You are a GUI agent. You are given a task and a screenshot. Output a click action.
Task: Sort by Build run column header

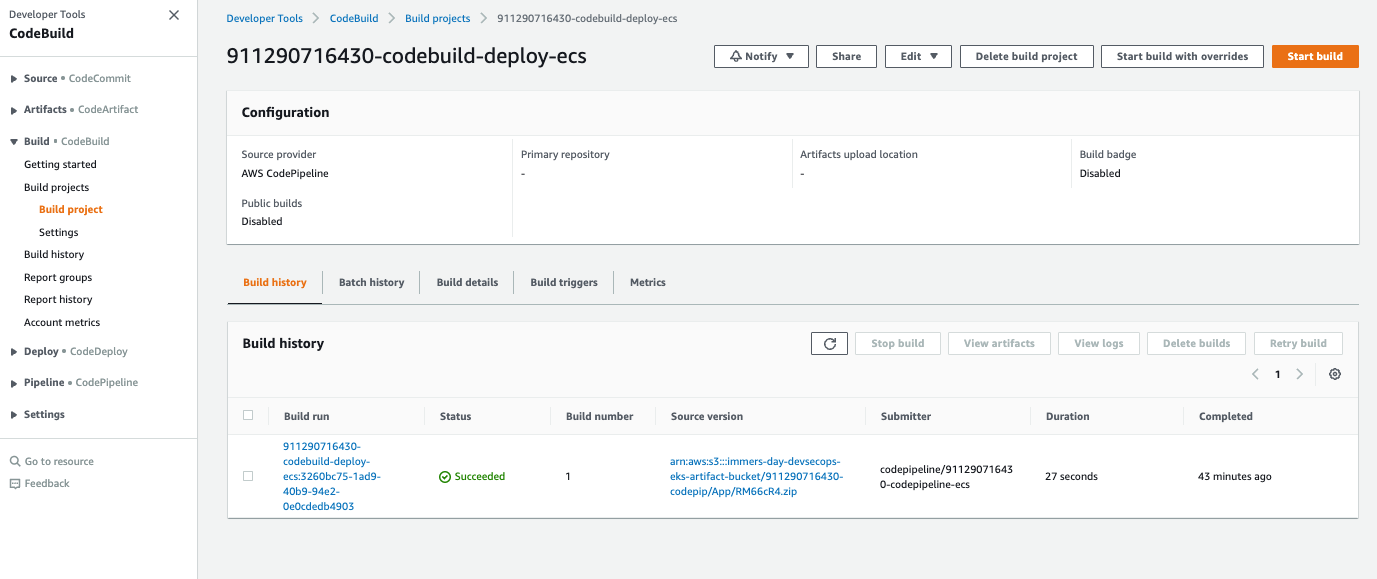click(x=306, y=416)
